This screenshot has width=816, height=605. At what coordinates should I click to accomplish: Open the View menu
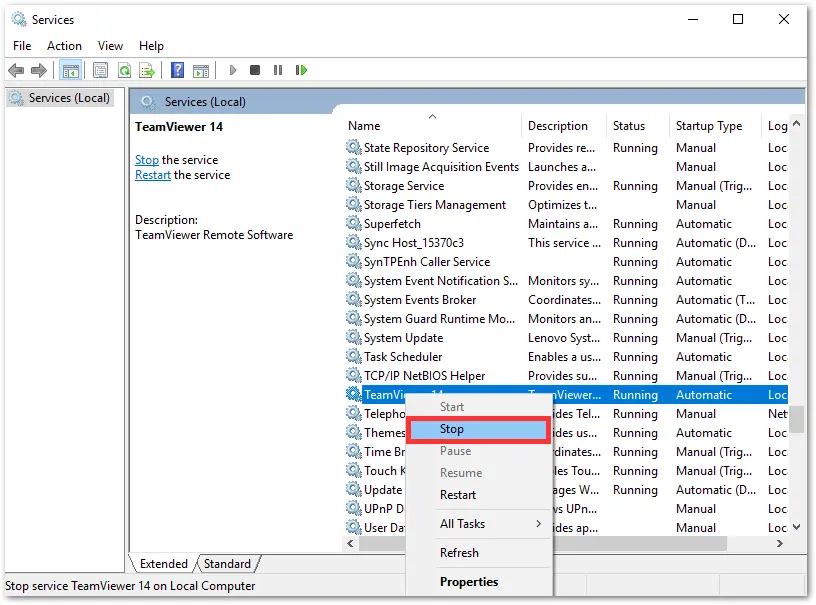[x=110, y=46]
